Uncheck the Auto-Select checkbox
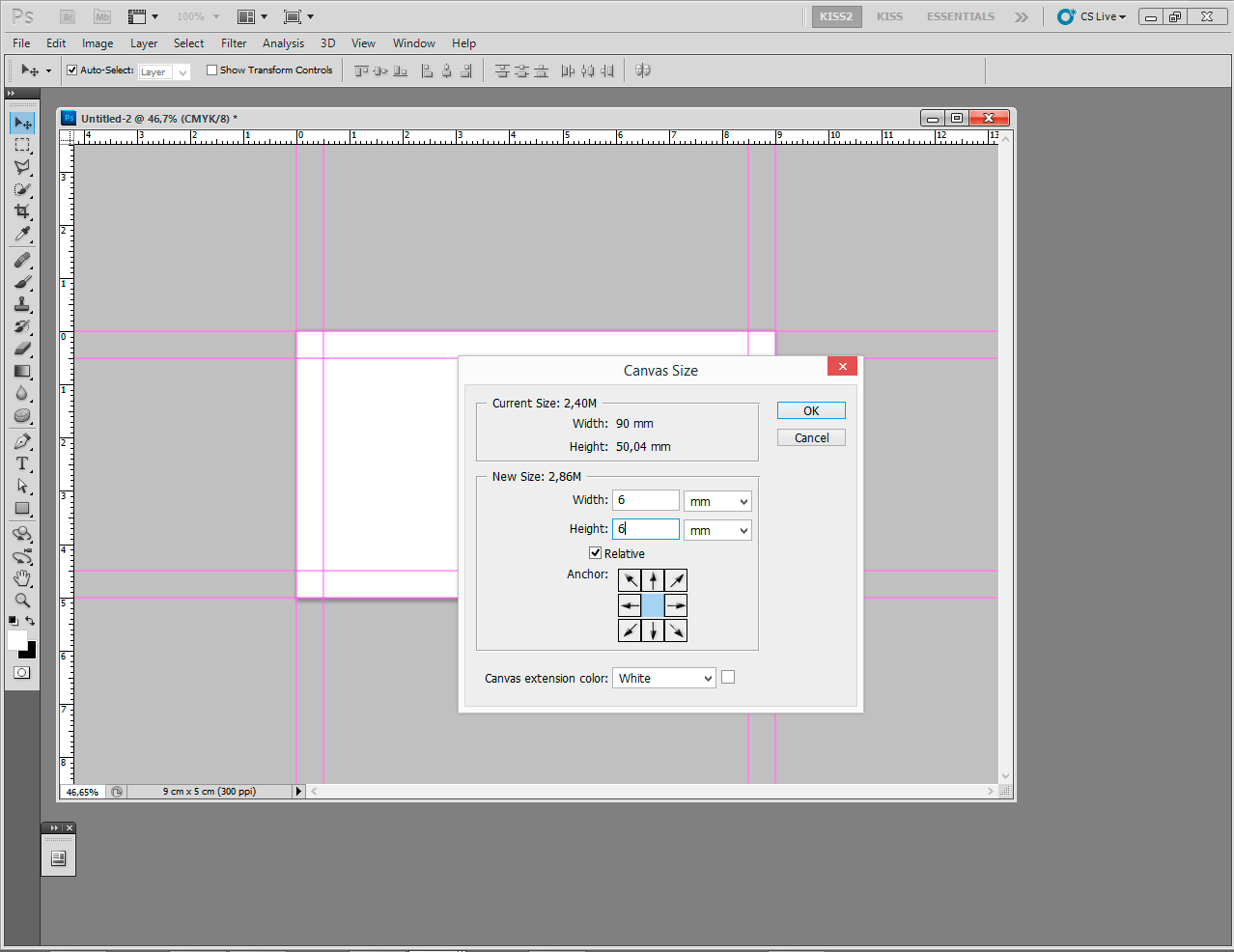Viewport: 1234px width, 952px height. tap(71, 70)
